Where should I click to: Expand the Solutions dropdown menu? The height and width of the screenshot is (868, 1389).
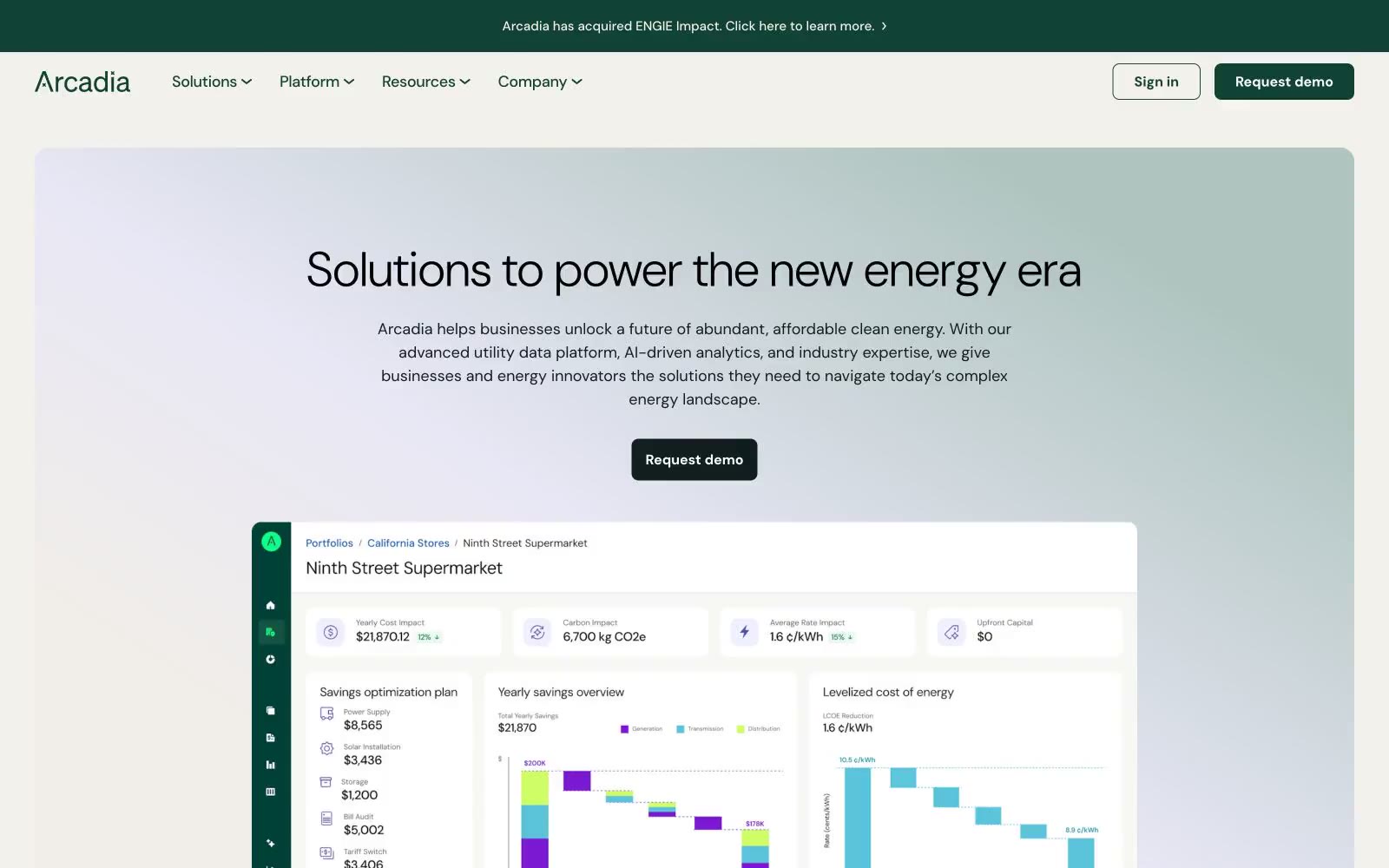point(212,82)
